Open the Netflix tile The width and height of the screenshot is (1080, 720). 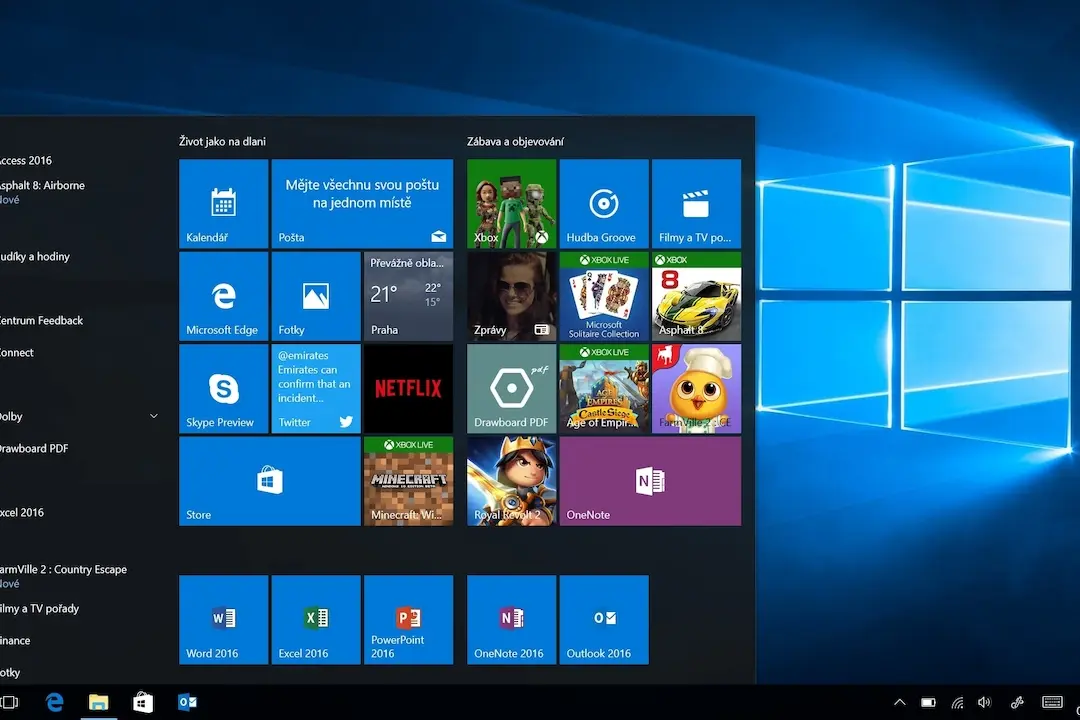[408, 389]
